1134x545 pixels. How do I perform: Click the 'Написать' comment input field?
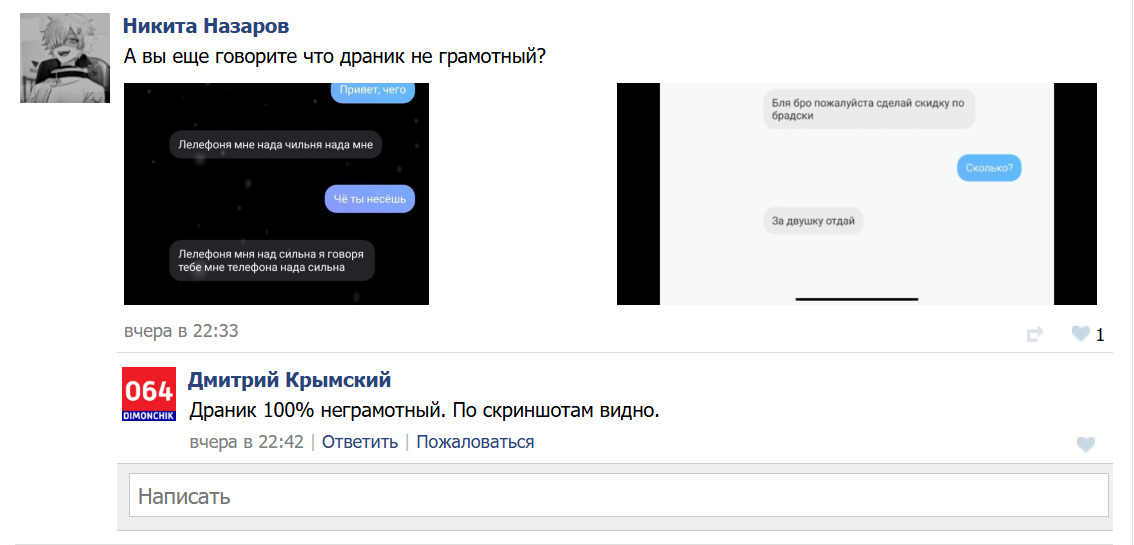pos(618,495)
